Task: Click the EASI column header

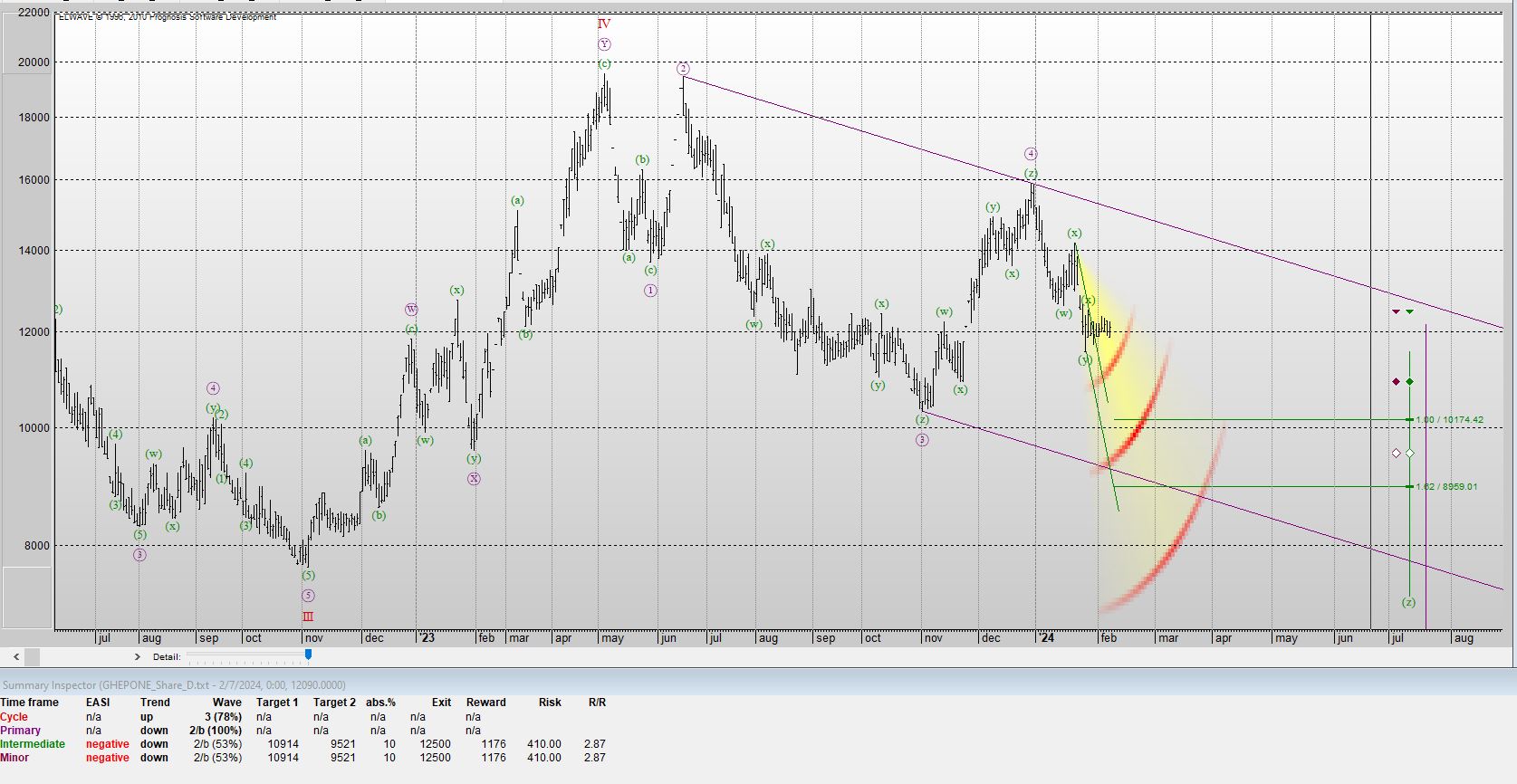Action: (98, 703)
